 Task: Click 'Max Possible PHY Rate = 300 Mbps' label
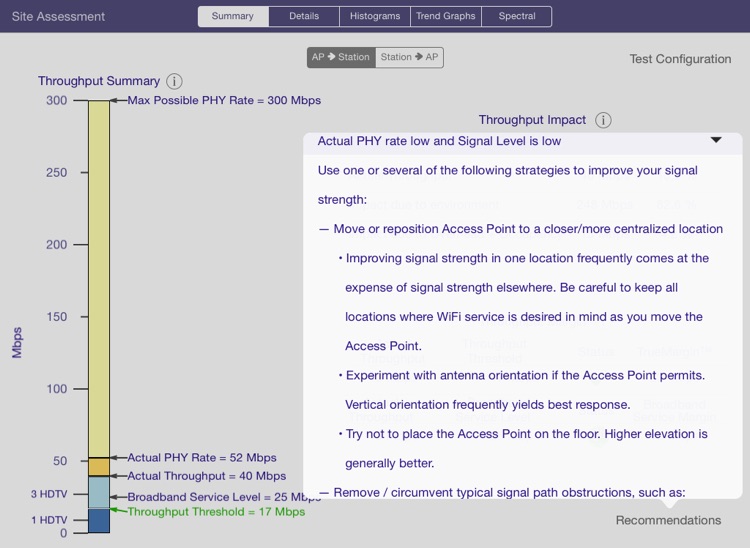point(224,100)
